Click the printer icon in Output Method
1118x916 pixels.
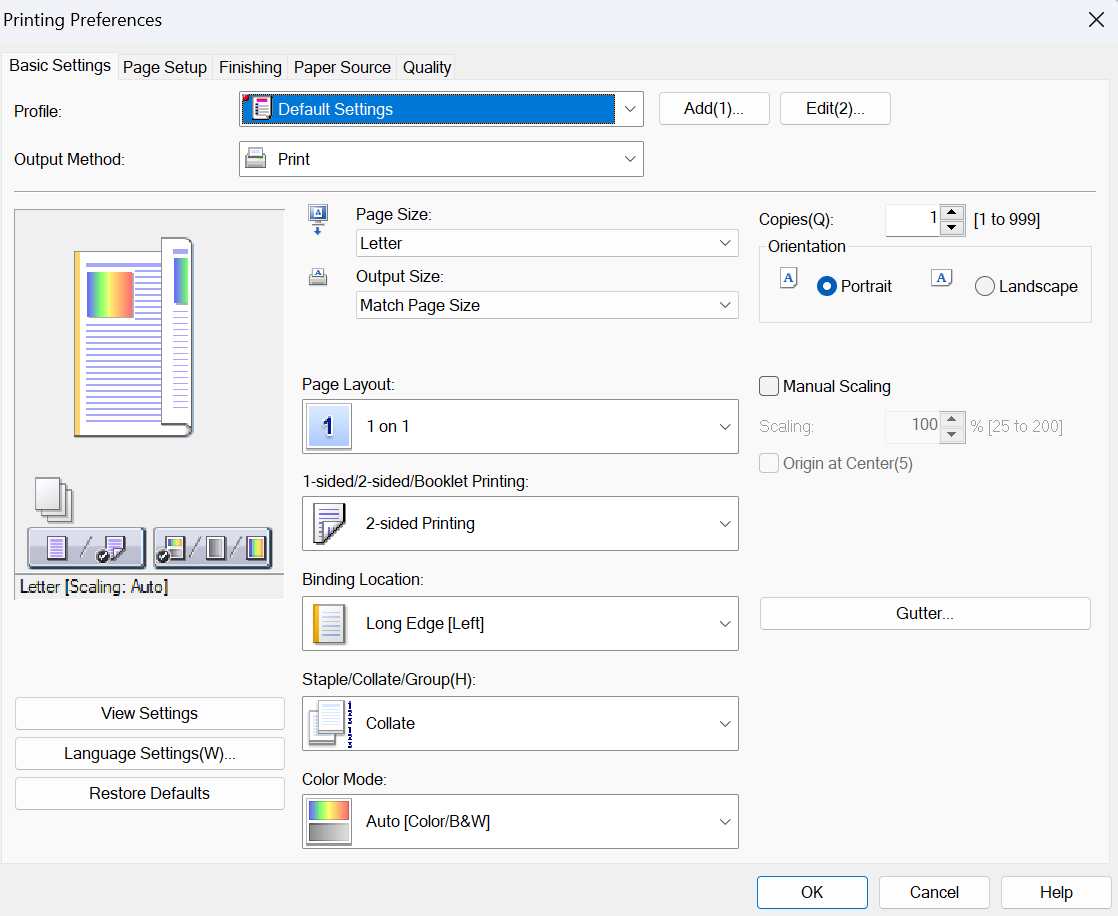(256, 159)
